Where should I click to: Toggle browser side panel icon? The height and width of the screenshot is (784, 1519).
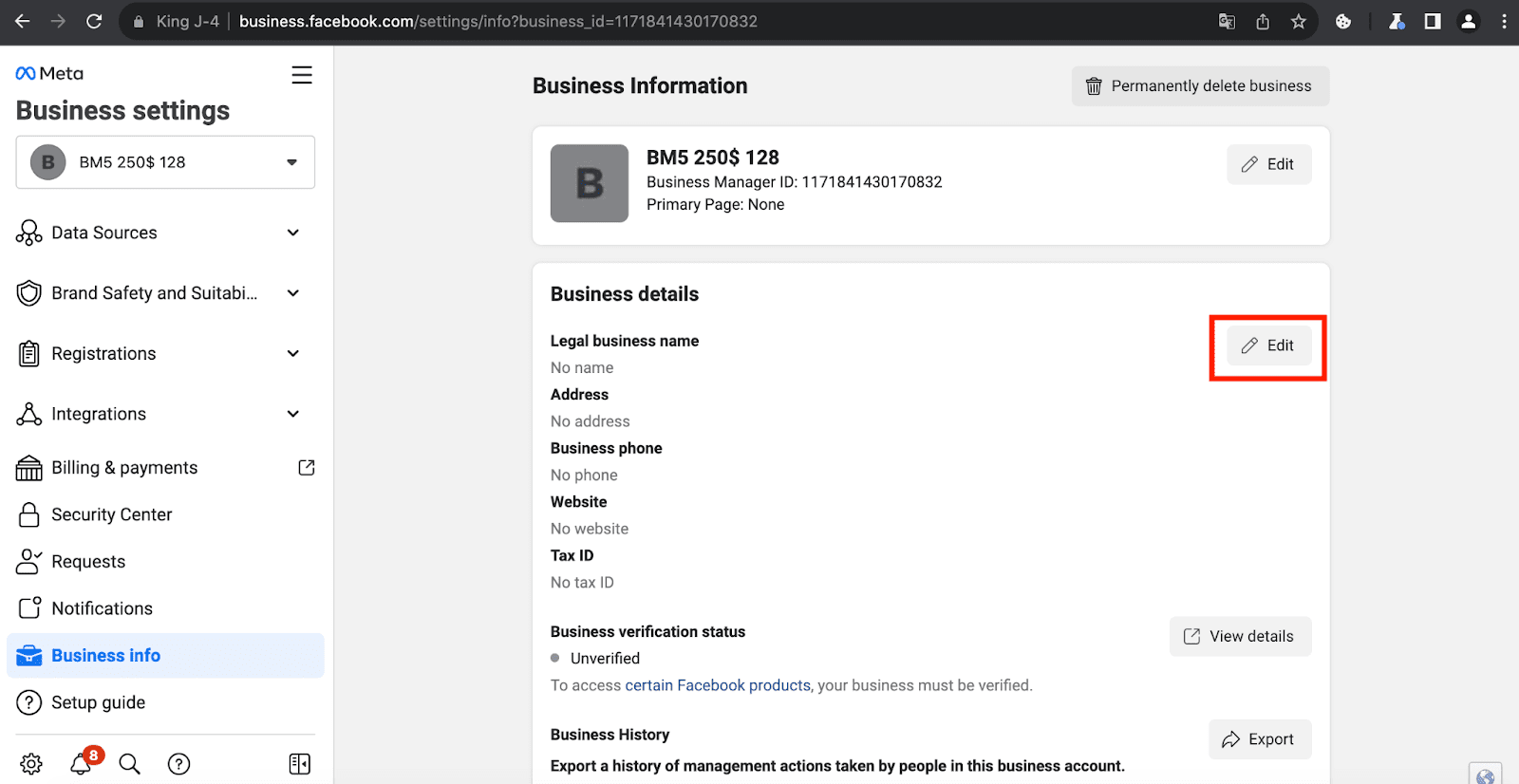click(1433, 21)
